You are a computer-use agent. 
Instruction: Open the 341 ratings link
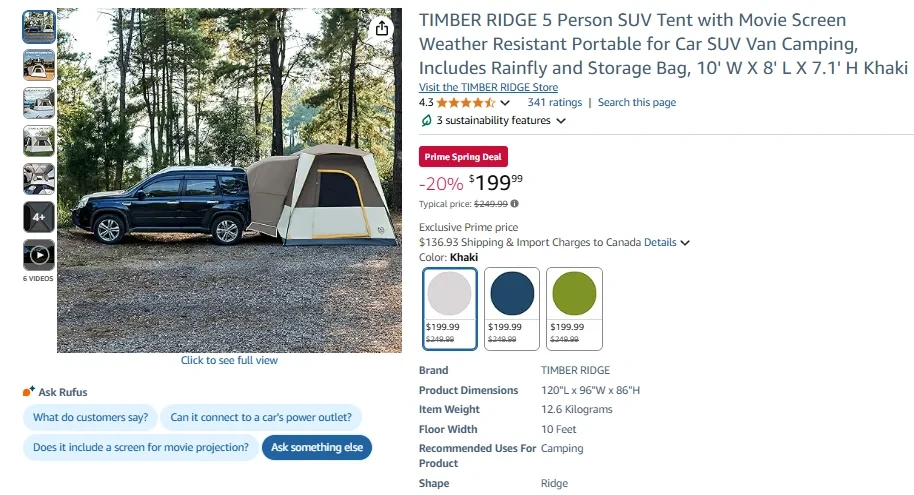(554, 103)
